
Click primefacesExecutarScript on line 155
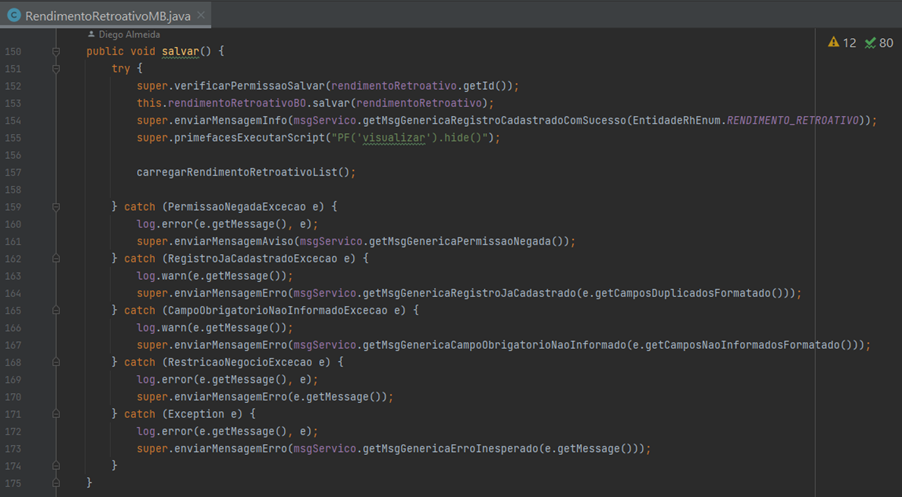point(250,137)
